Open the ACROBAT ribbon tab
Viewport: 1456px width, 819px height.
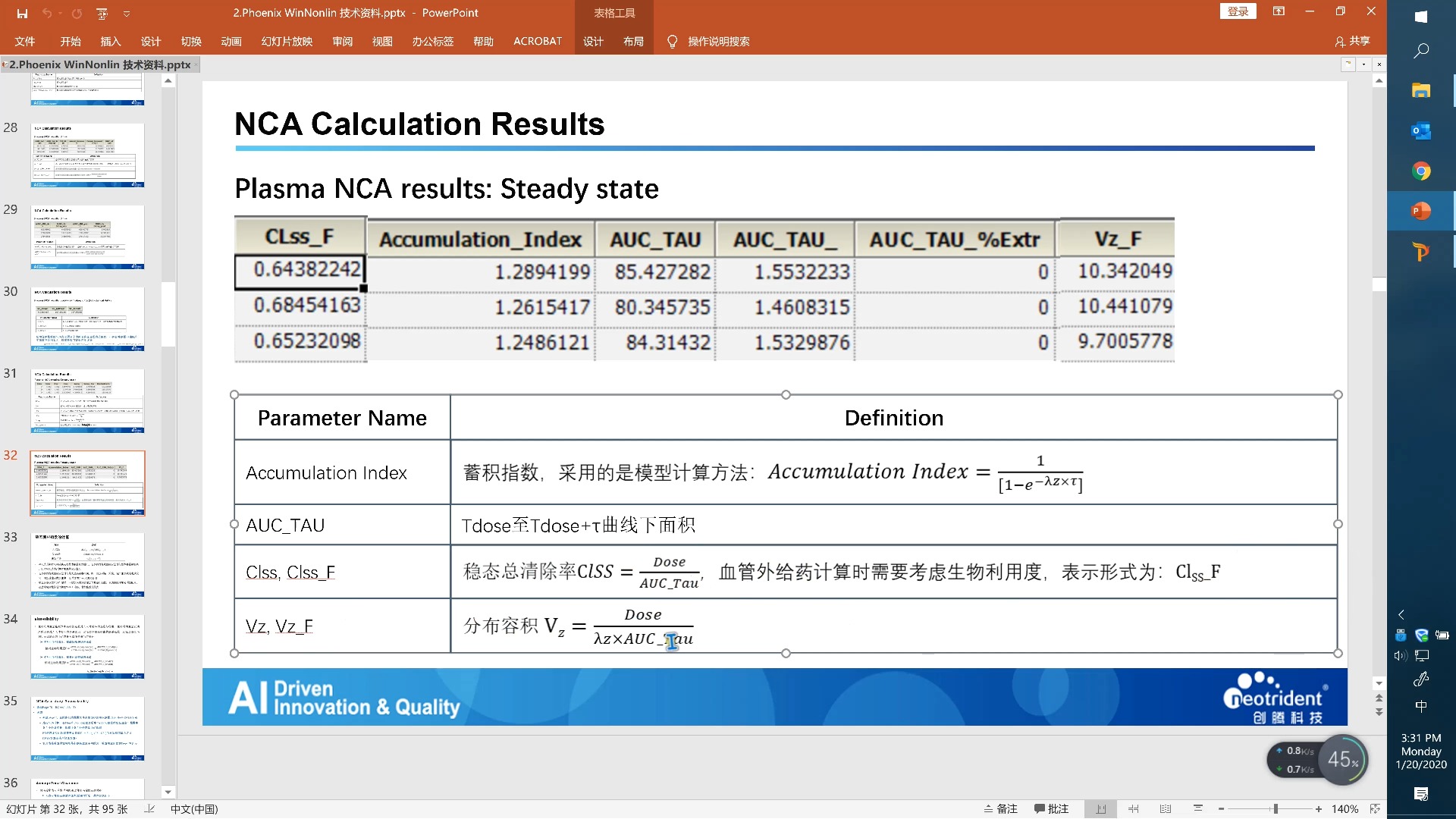pyautogui.click(x=538, y=41)
